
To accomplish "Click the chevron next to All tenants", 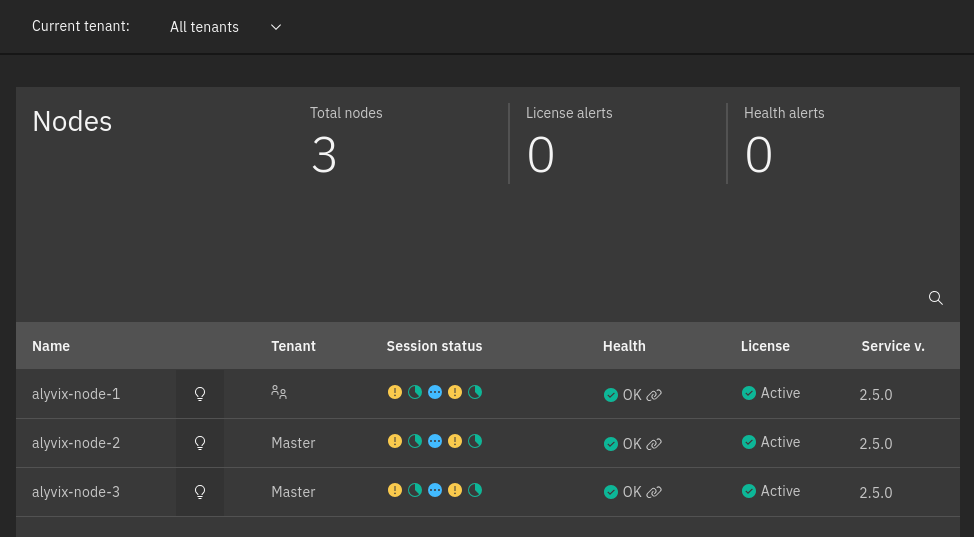I will click(x=276, y=27).
